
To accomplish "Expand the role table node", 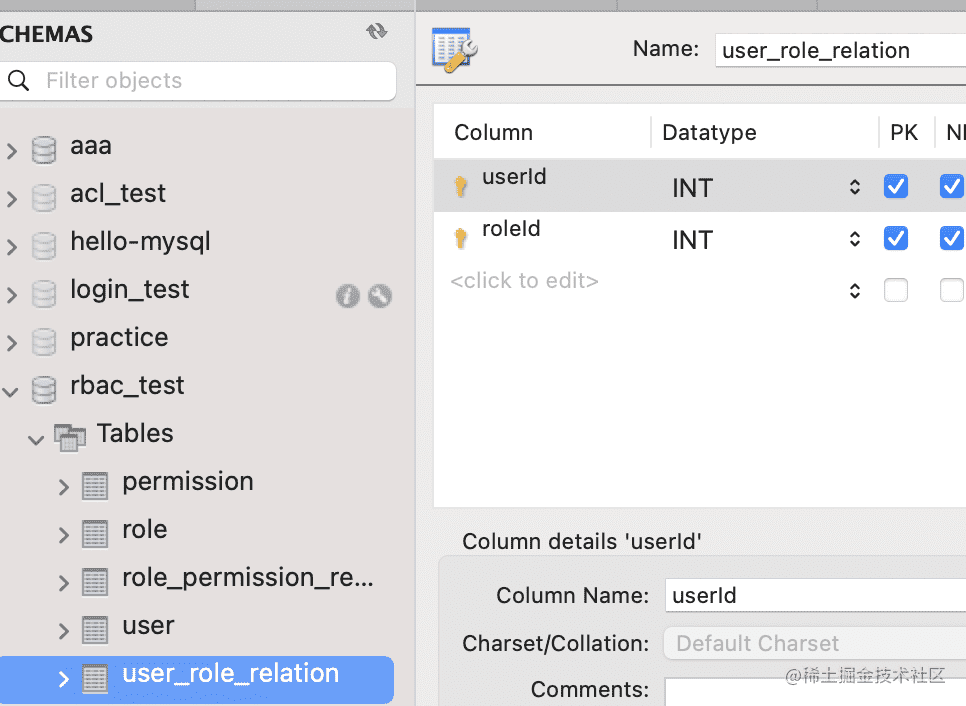I will pyautogui.click(x=64, y=535).
